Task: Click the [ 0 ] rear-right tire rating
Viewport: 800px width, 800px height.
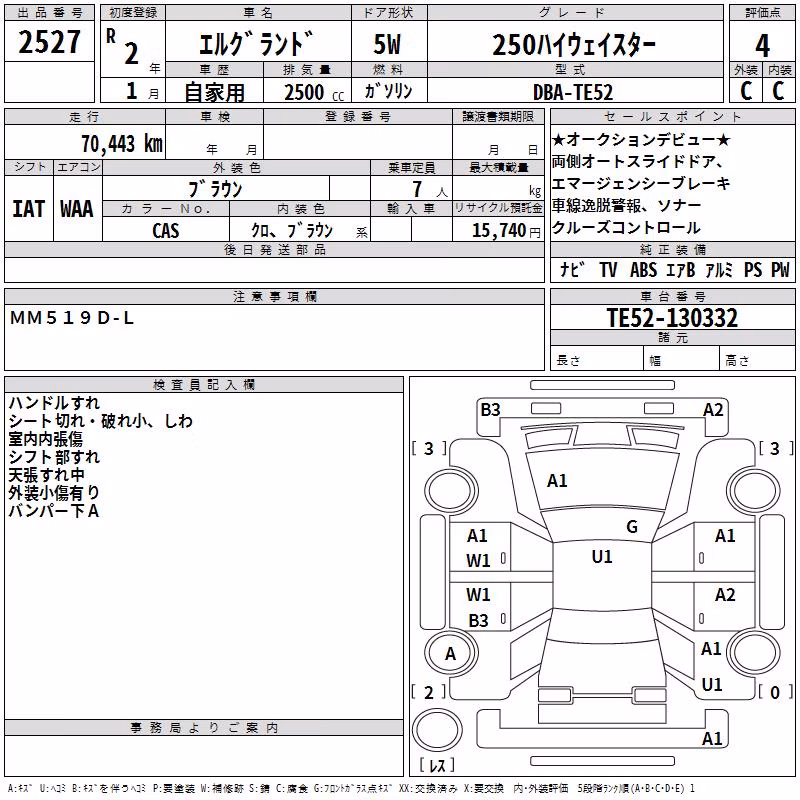Action: [775, 692]
